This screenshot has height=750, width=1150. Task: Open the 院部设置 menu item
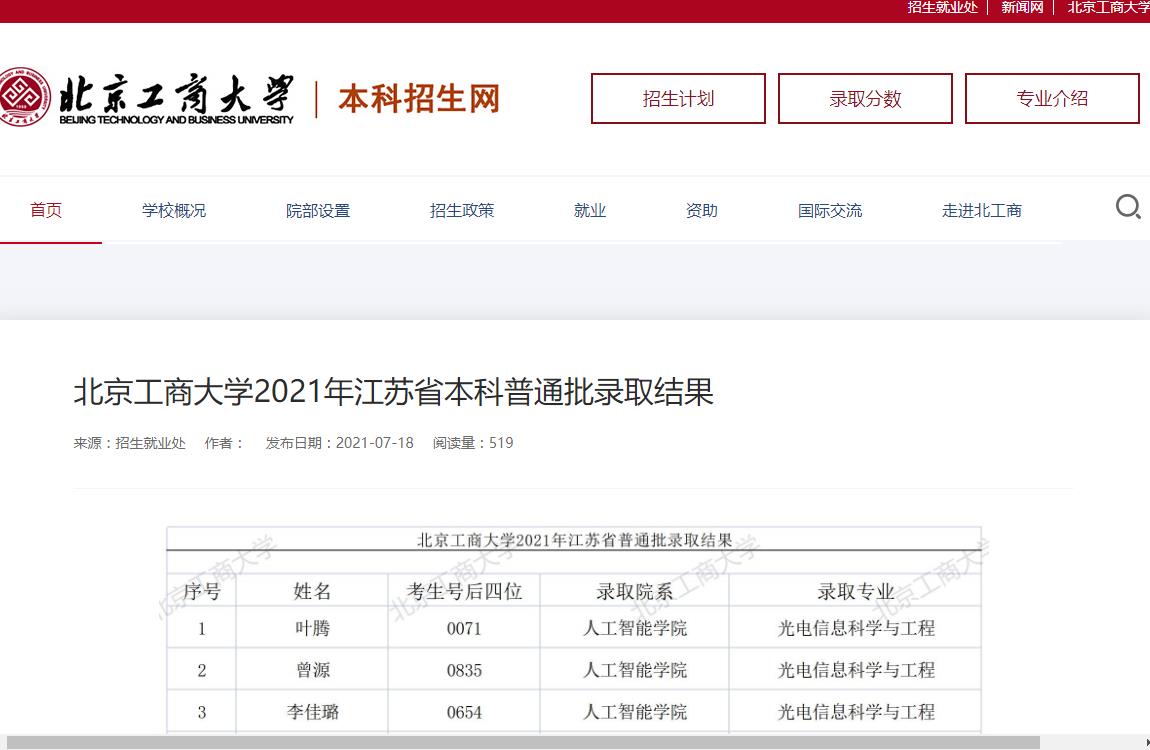(318, 210)
